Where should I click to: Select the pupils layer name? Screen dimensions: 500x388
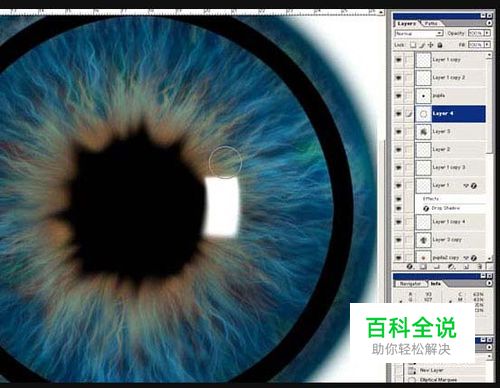(x=439, y=96)
